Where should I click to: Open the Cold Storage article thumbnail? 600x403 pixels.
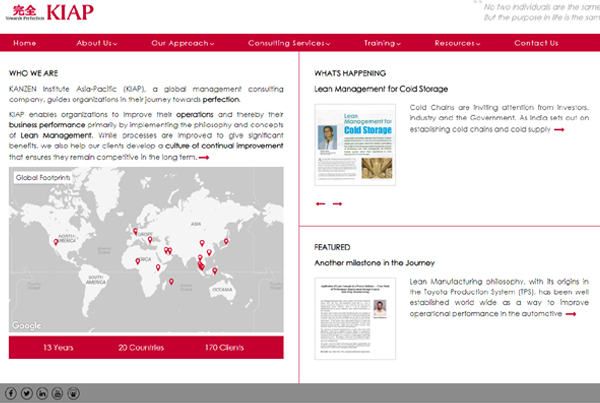click(355, 145)
